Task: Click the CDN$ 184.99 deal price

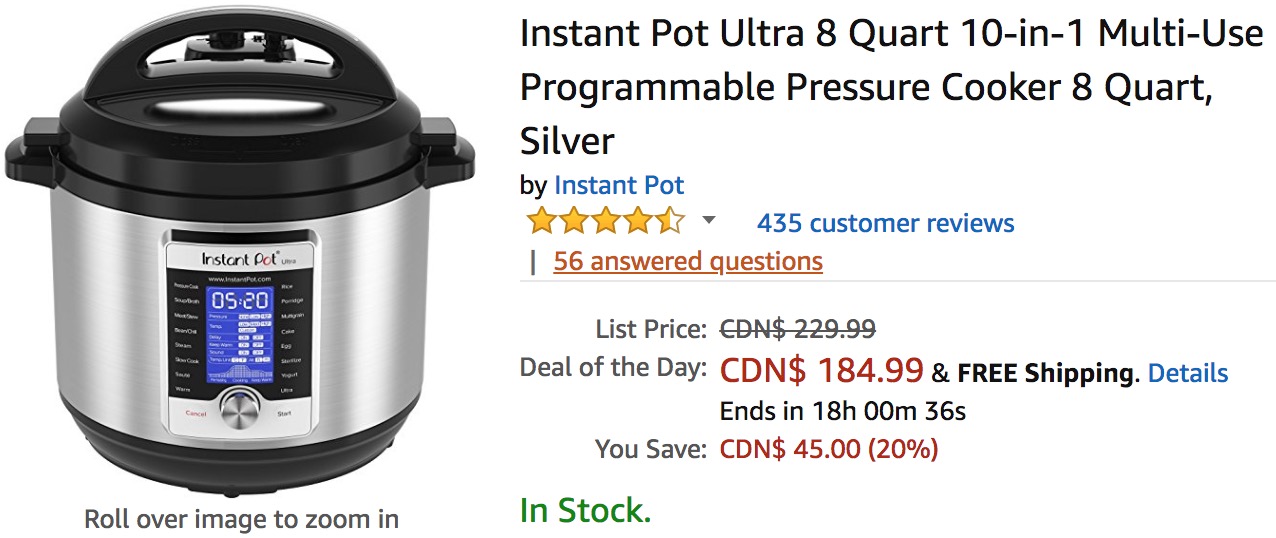Action: (821, 371)
